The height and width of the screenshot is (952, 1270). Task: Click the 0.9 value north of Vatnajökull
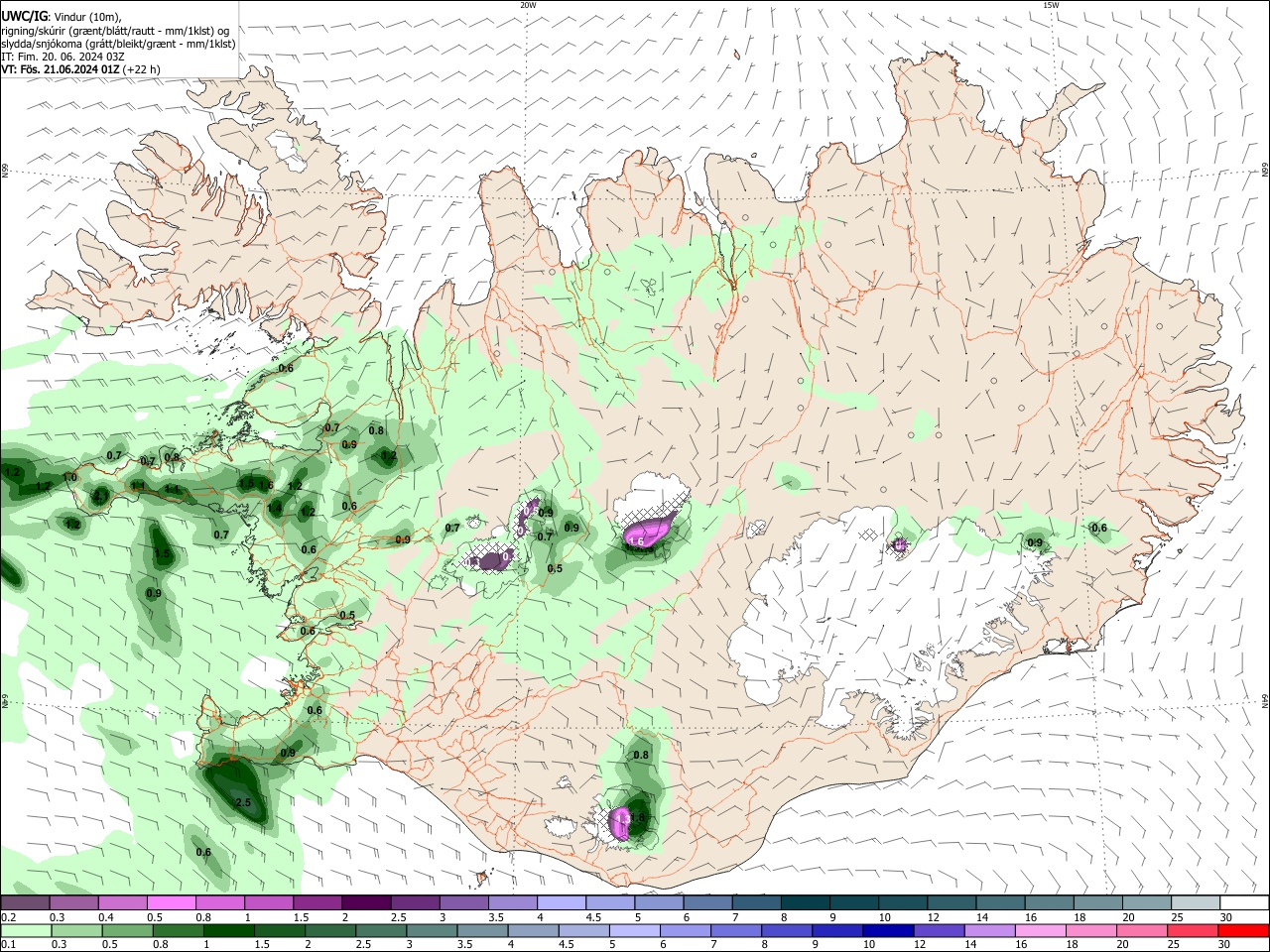pos(1035,542)
